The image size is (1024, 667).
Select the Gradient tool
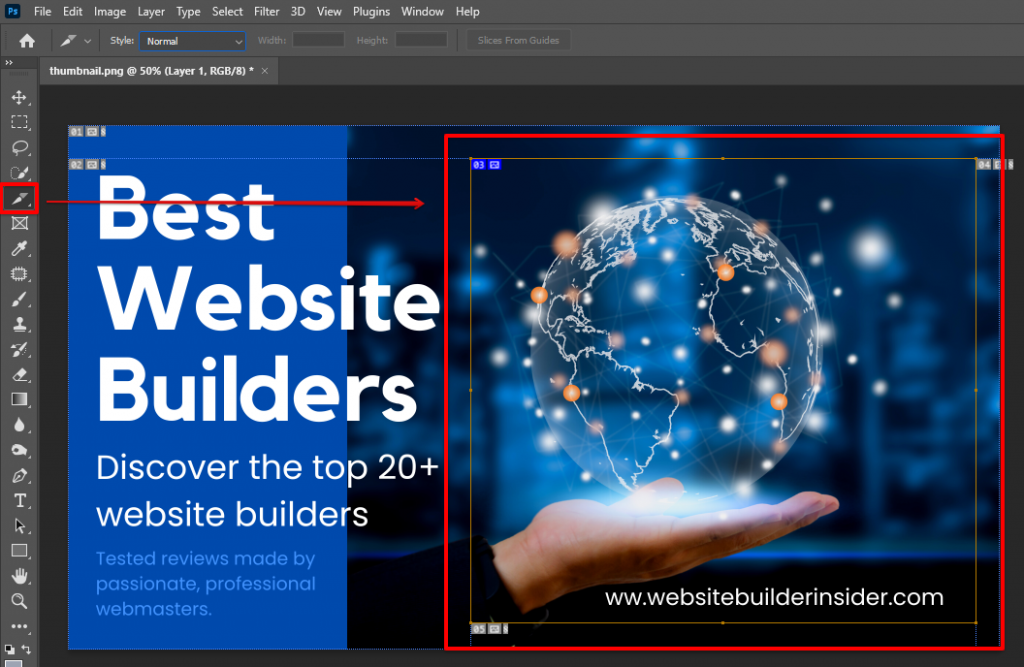coord(20,399)
